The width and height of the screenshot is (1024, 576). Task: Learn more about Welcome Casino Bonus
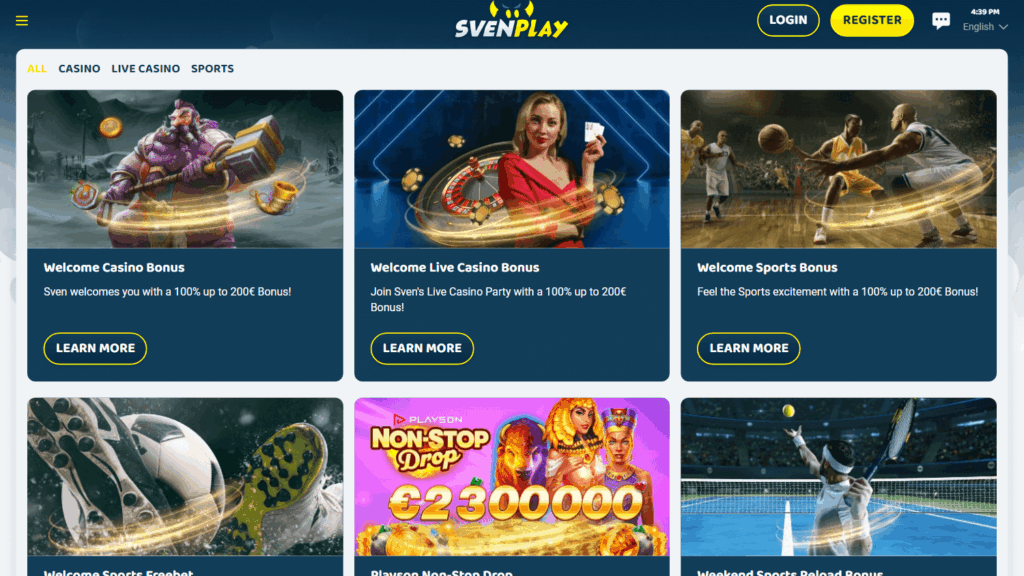pos(95,348)
